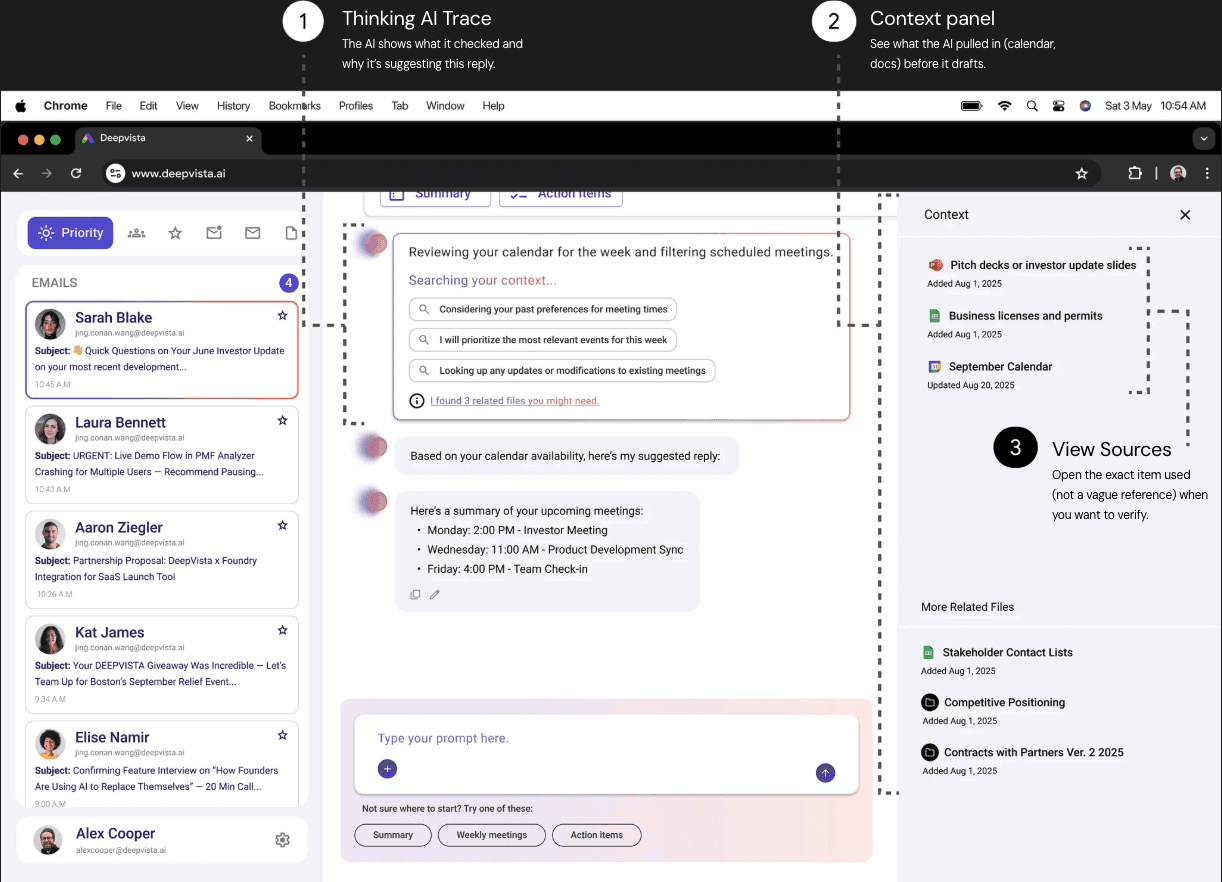Viewport: 1222px width, 882px height.
Task: Click the sheets icon beside Business licenses
Action: pos(935,316)
